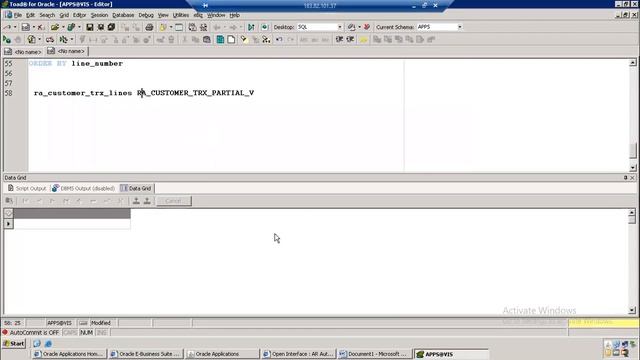Click the Cancel button in grid toolbar
The image size is (640, 360).
pos(173,201)
